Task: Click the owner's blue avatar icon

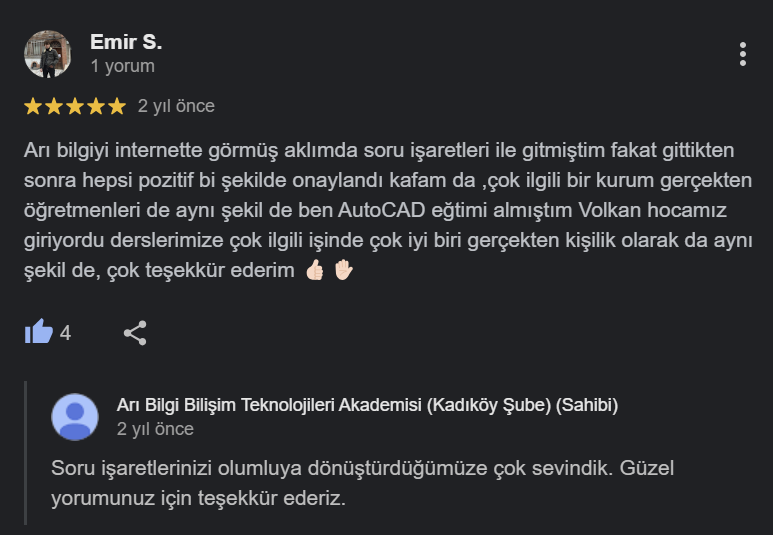Action: point(75,417)
